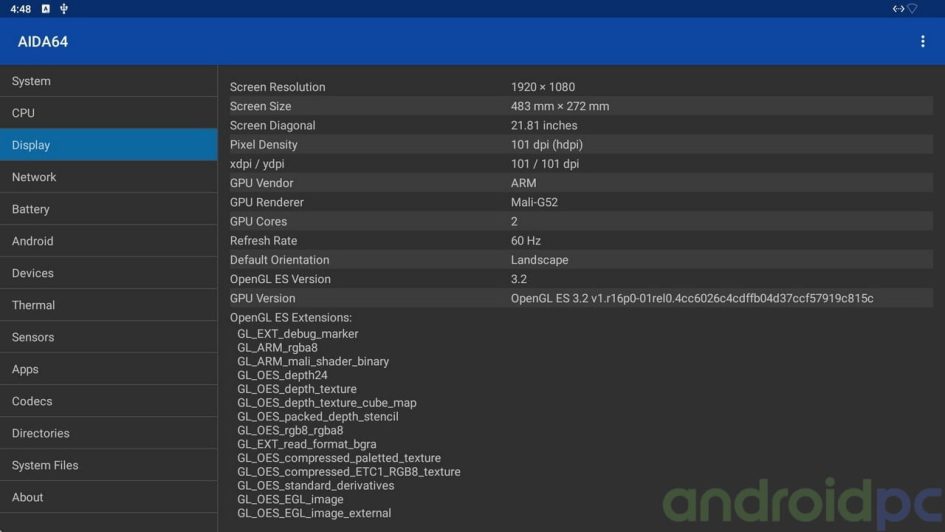The width and height of the screenshot is (945, 532).
Task: Open the three-dot overflow menu
Action: 922,42
